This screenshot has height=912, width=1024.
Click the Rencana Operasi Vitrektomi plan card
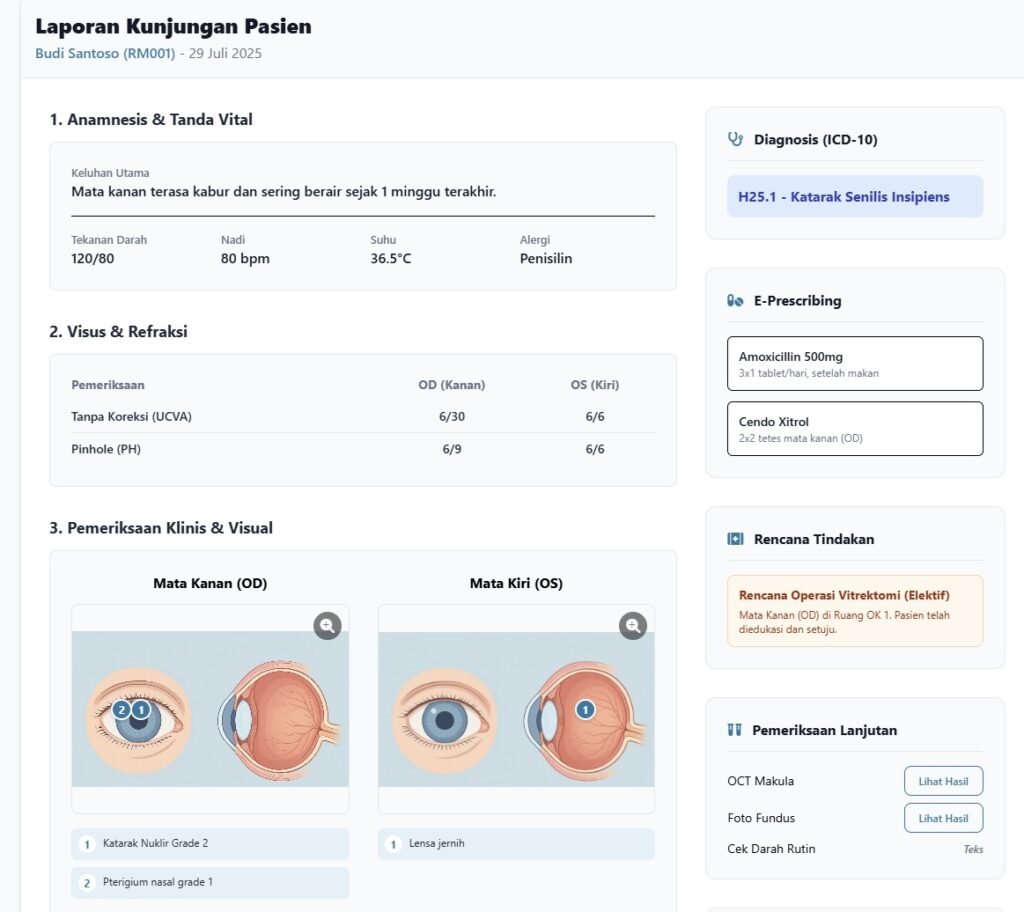[855, 610]
